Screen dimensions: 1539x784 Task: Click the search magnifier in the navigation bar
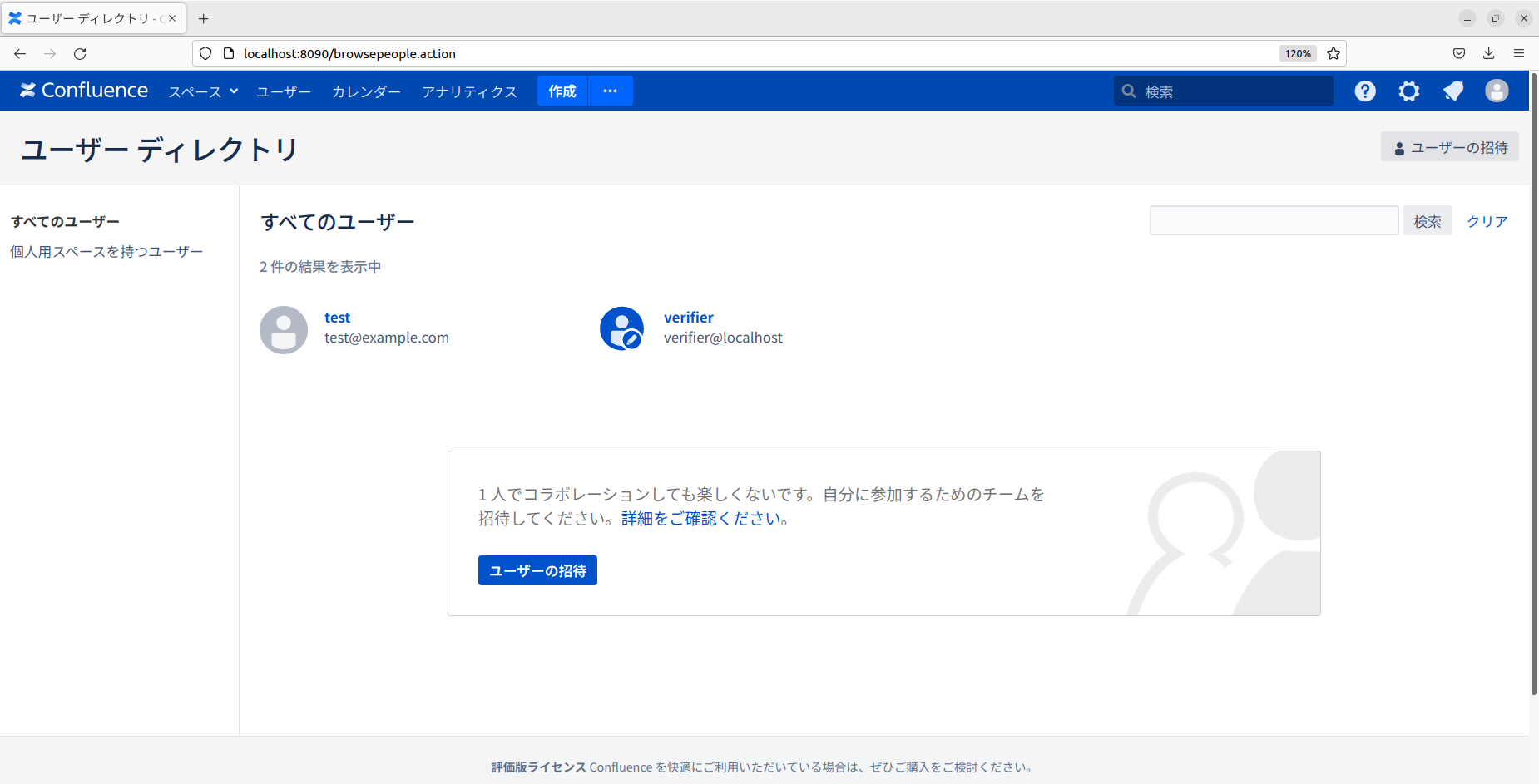[x=1128, y=91]
